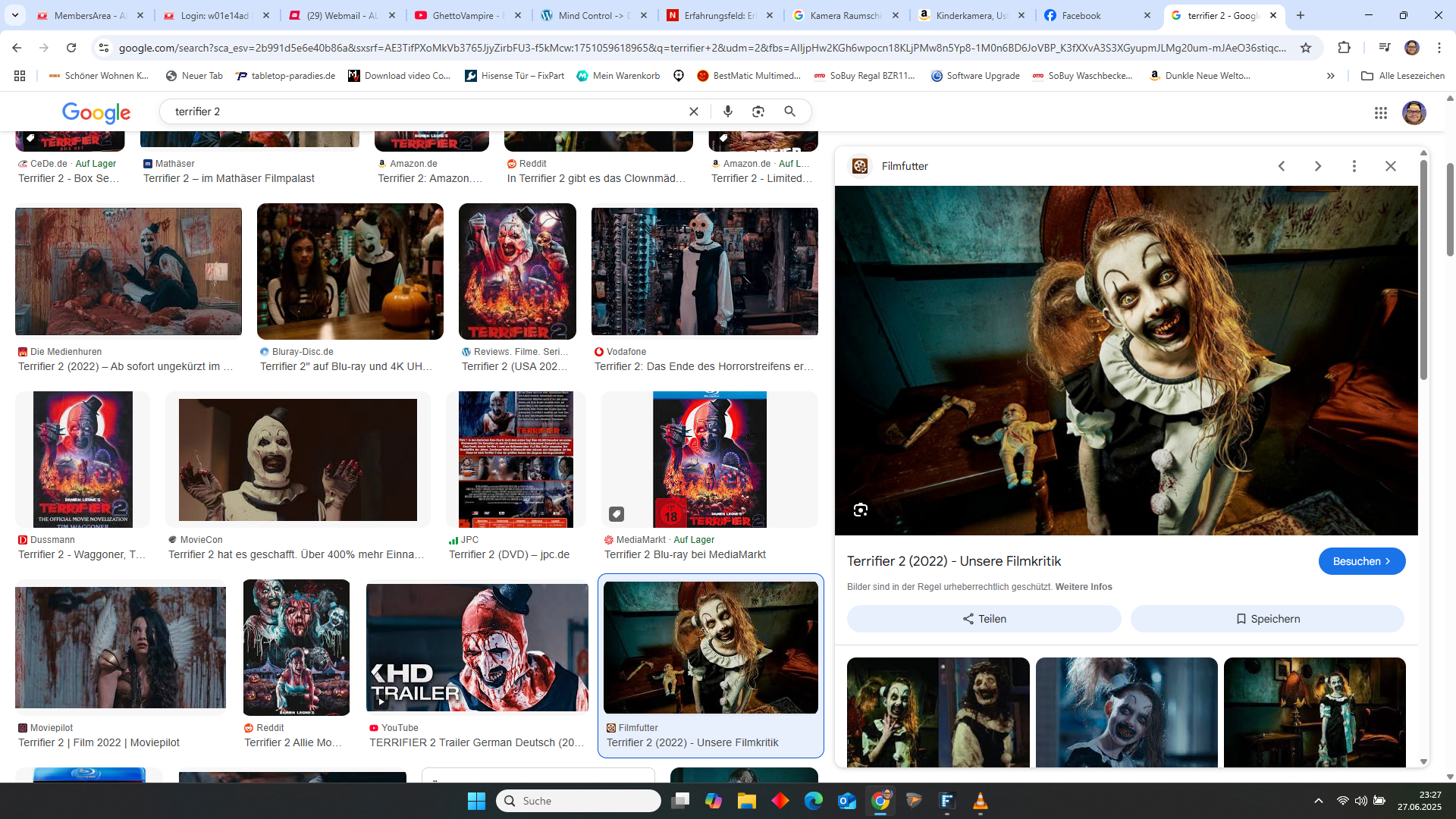Open the volume control in system tray
The height and width of the screenshot is (819, 1456).
tap(1361, 801)
